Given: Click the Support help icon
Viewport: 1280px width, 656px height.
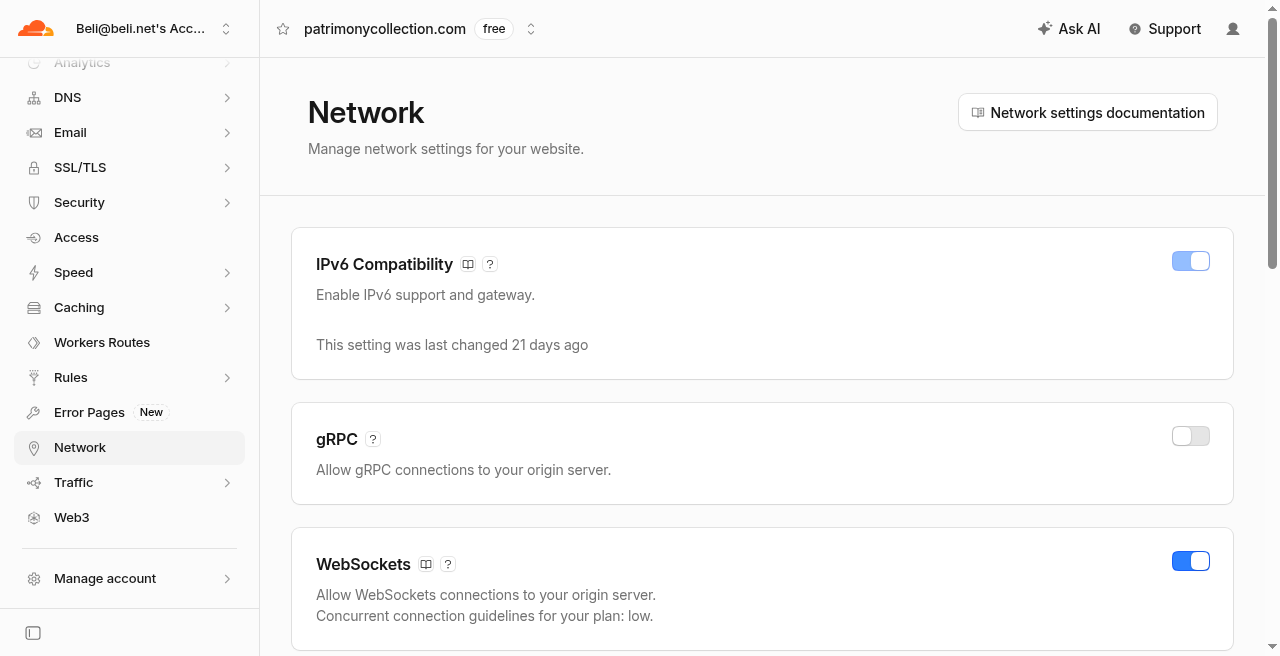Looking at the screenshot, I should coord(1135,29).
